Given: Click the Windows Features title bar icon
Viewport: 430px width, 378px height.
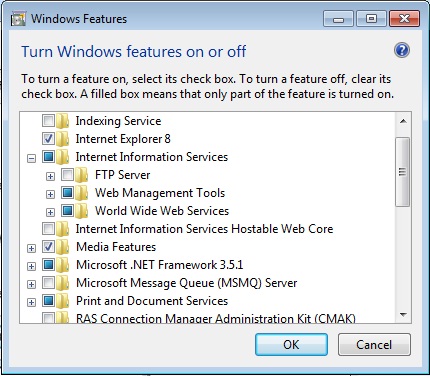Looking at the screenshot, I should [18, 19].
